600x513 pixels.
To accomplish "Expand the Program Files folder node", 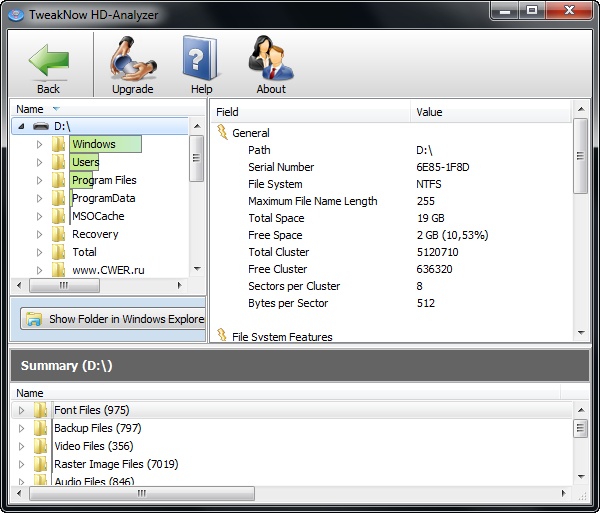I will point(40,180).
